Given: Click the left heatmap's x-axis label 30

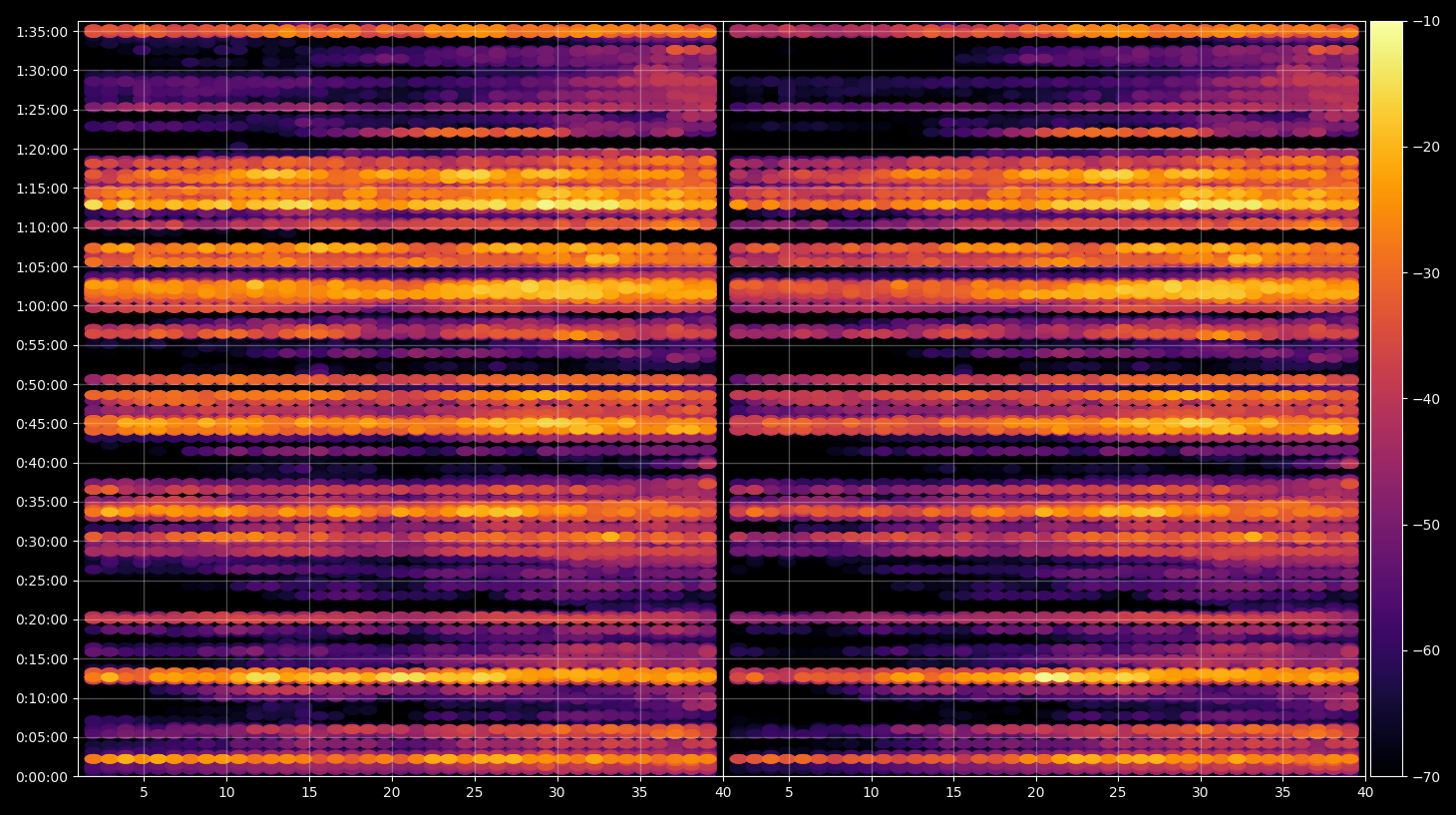Looking at the screenshot, I should [x=557, y=793].
